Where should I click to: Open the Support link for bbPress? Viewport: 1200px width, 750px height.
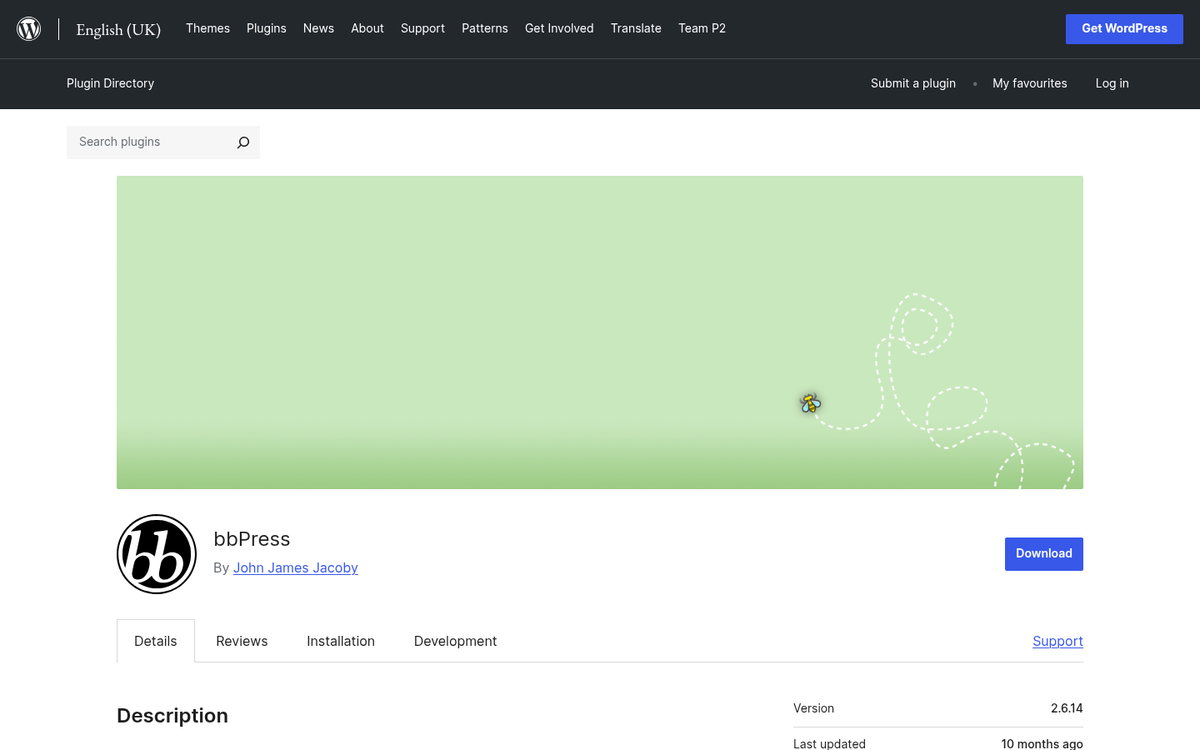point(1057,640)
